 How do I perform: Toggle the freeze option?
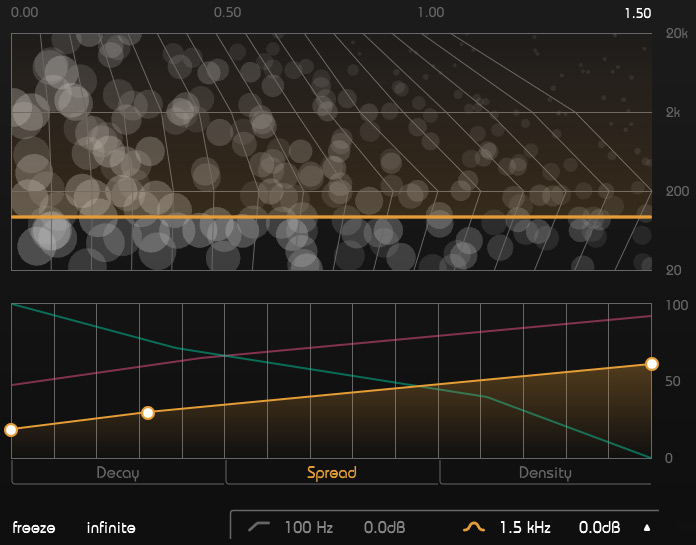click(33, 527)
